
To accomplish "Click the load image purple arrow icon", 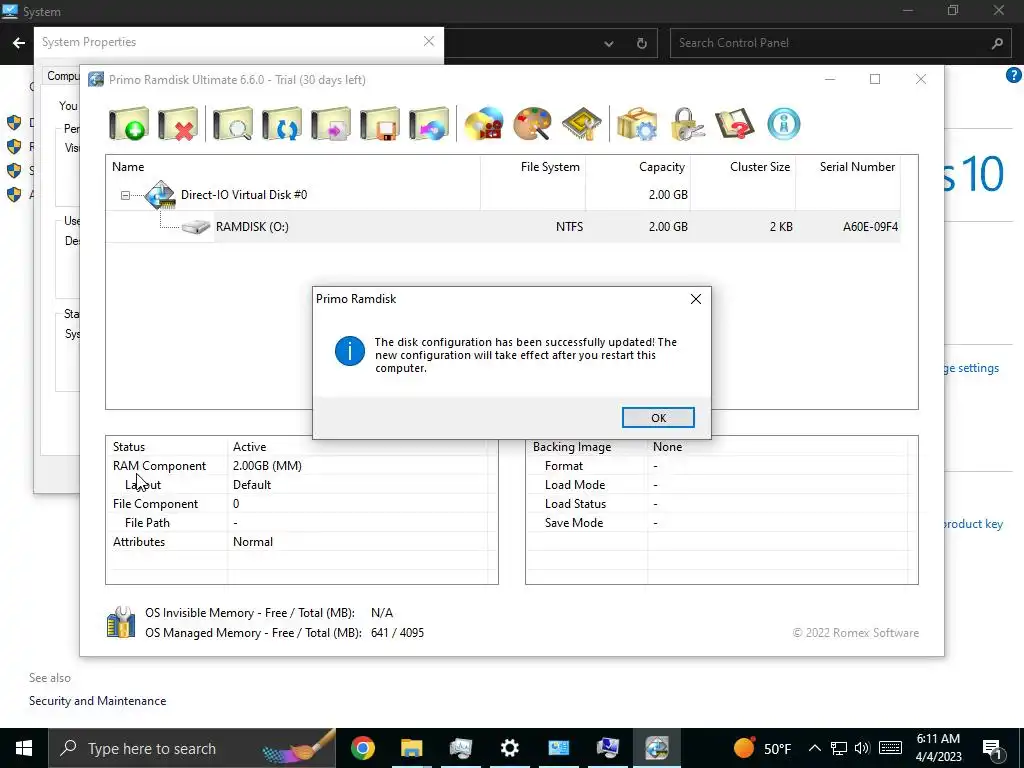I will pos(330,123).
